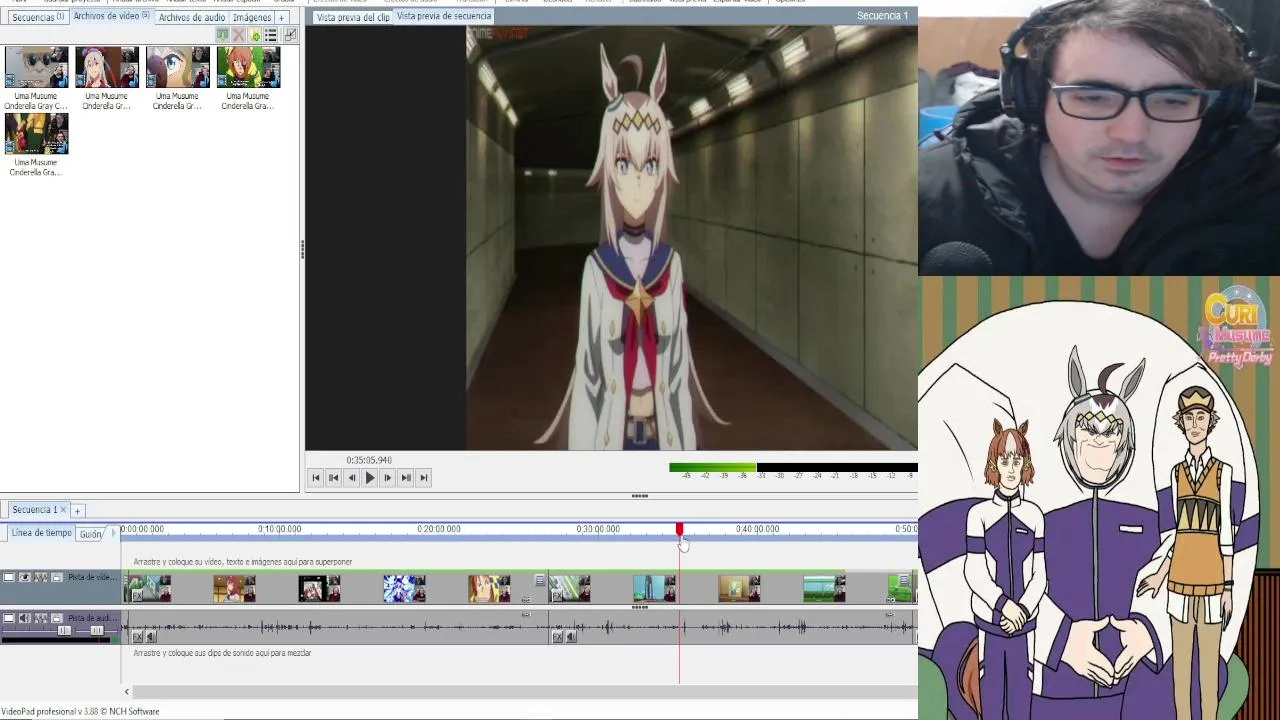The width and height of the screenshot is (1280, 720).
Task: Open video track effects (waveform icon)
Action: (x=41, y=577)
